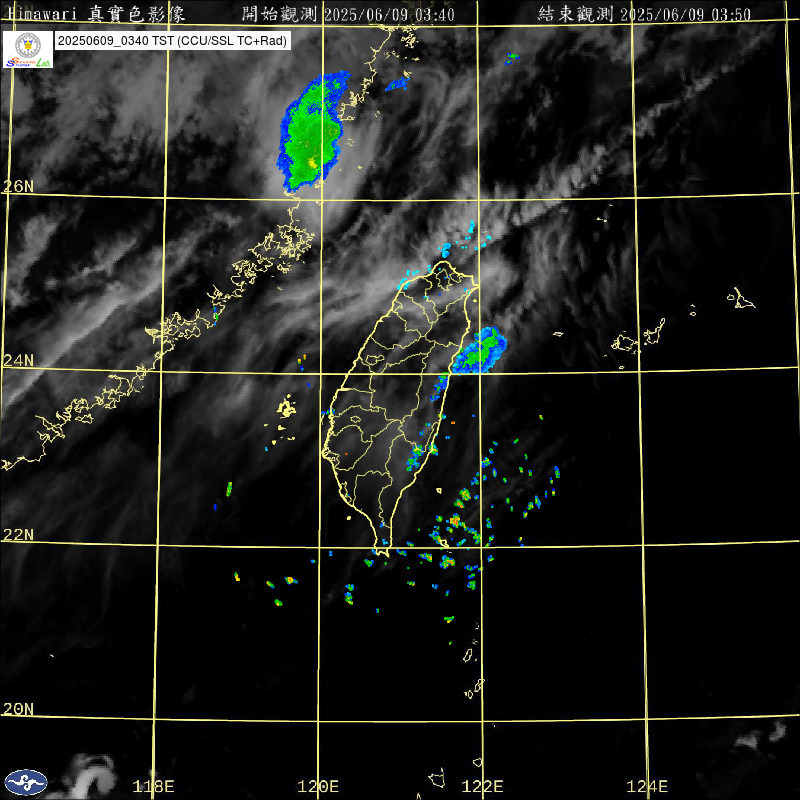Click the Central Weather Administration logo
The image size is (800, 800).
click(26, 782)
